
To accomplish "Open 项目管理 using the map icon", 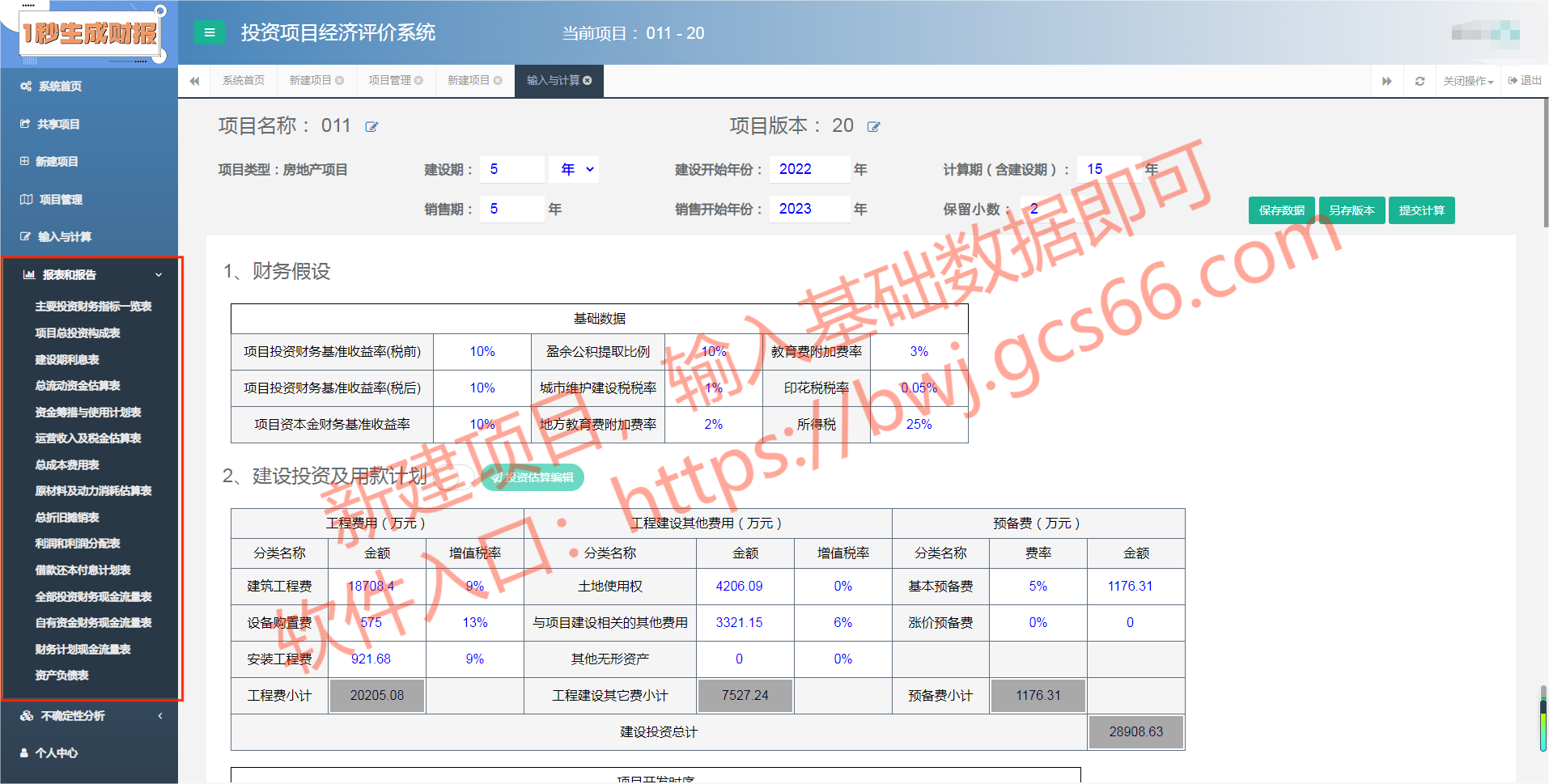I will click(24, 199).
